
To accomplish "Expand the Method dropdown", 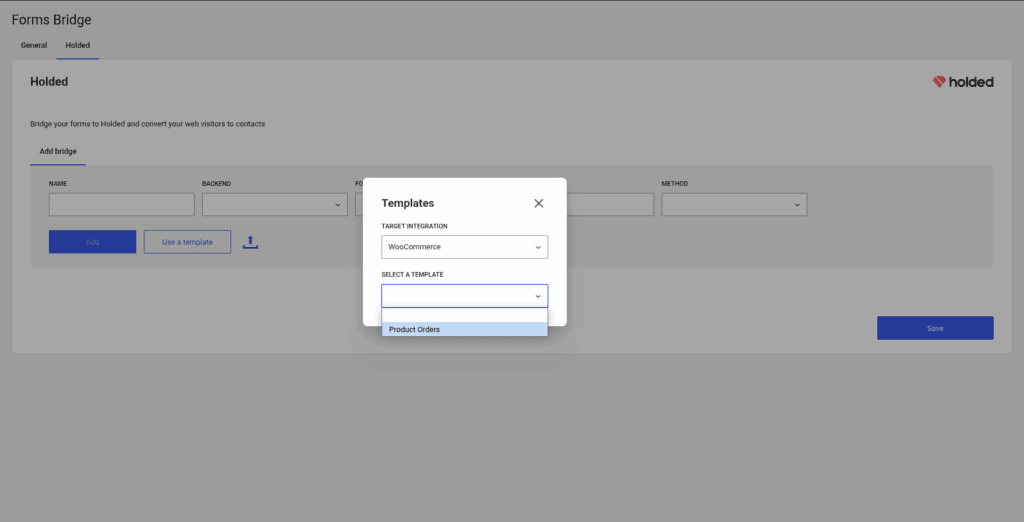I will tap(734, 204).
